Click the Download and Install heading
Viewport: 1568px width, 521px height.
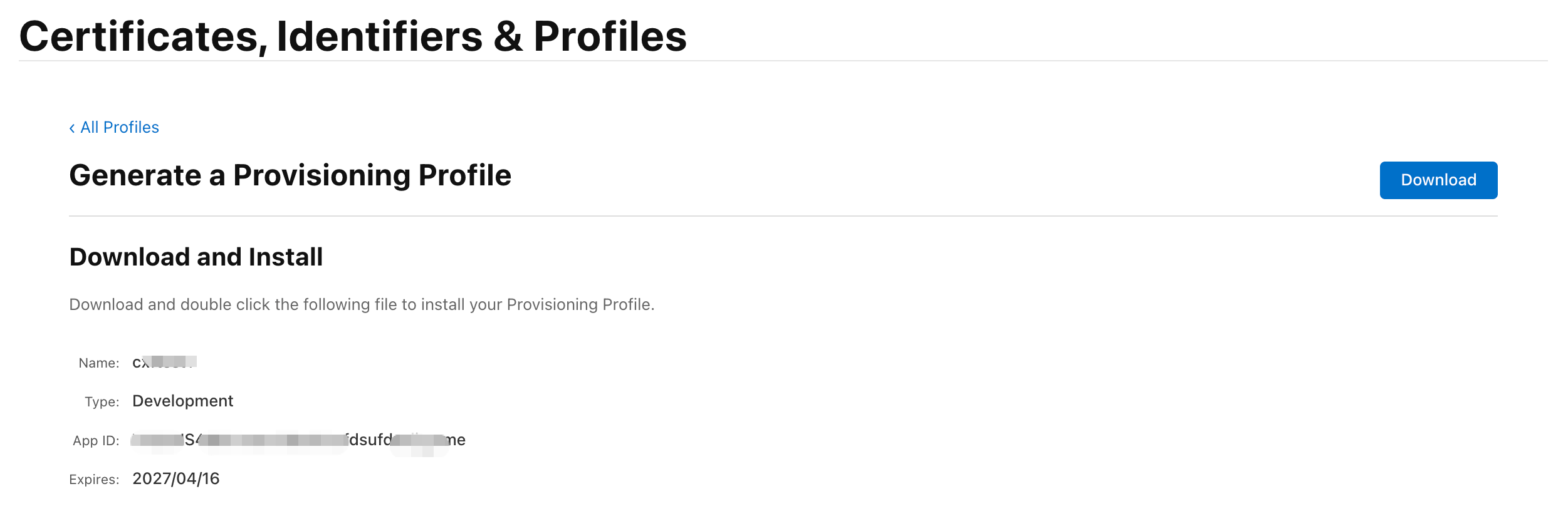[196, 257]
